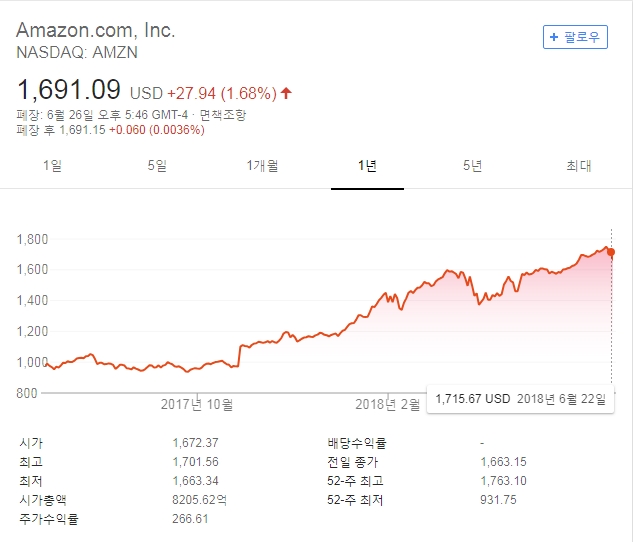Click the 2017년 10월 axis label
The width and height of the screenshot is (633, 542).
click(x=197, y=405)
